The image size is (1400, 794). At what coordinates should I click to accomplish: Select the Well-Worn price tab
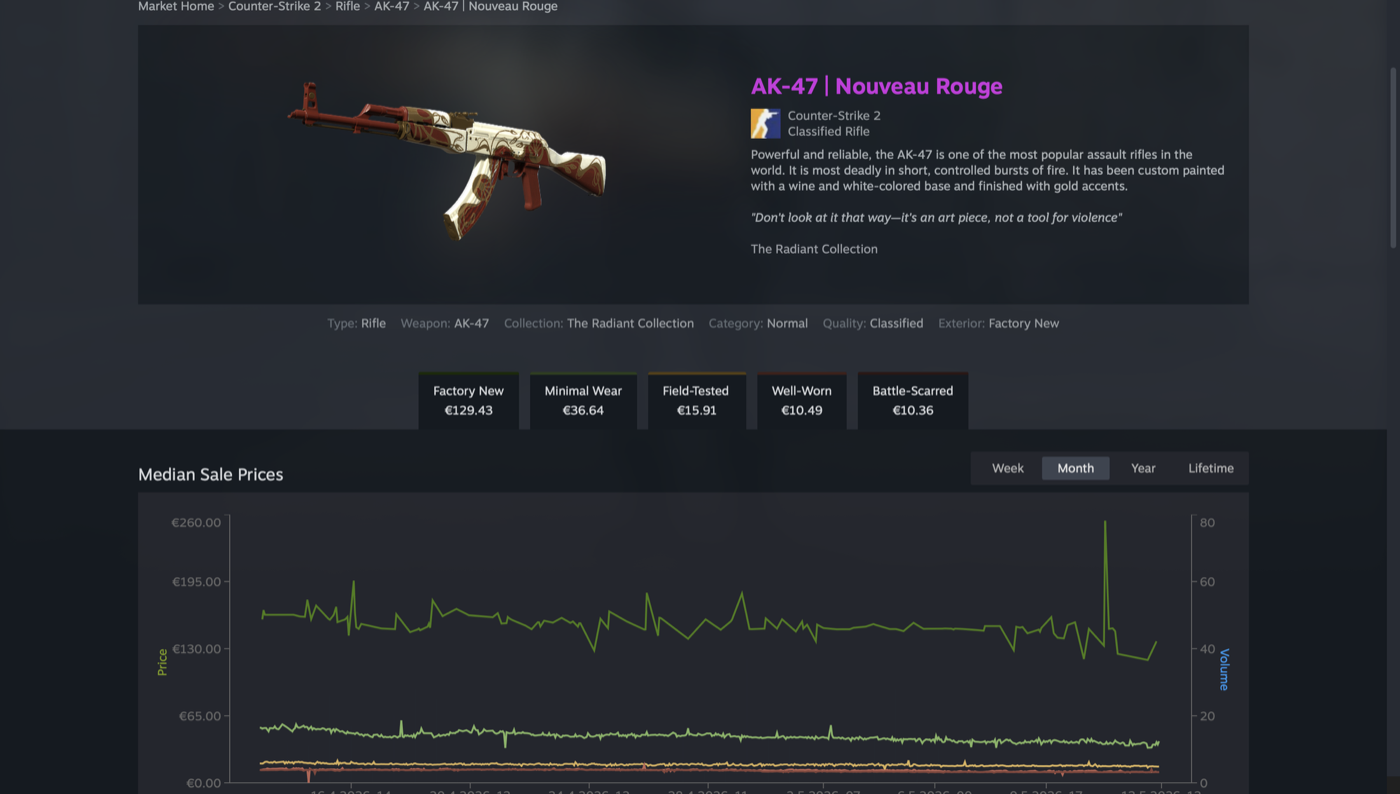pos(801,400)
